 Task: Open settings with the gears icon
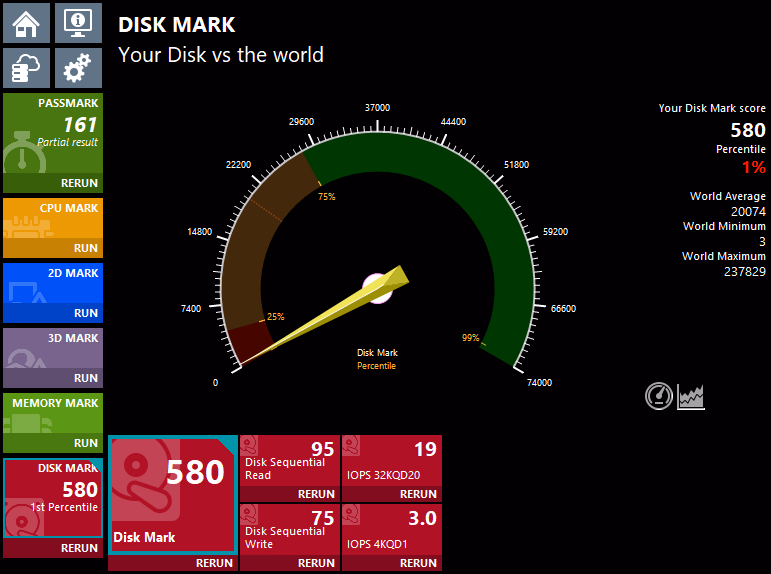click(78, 69)
